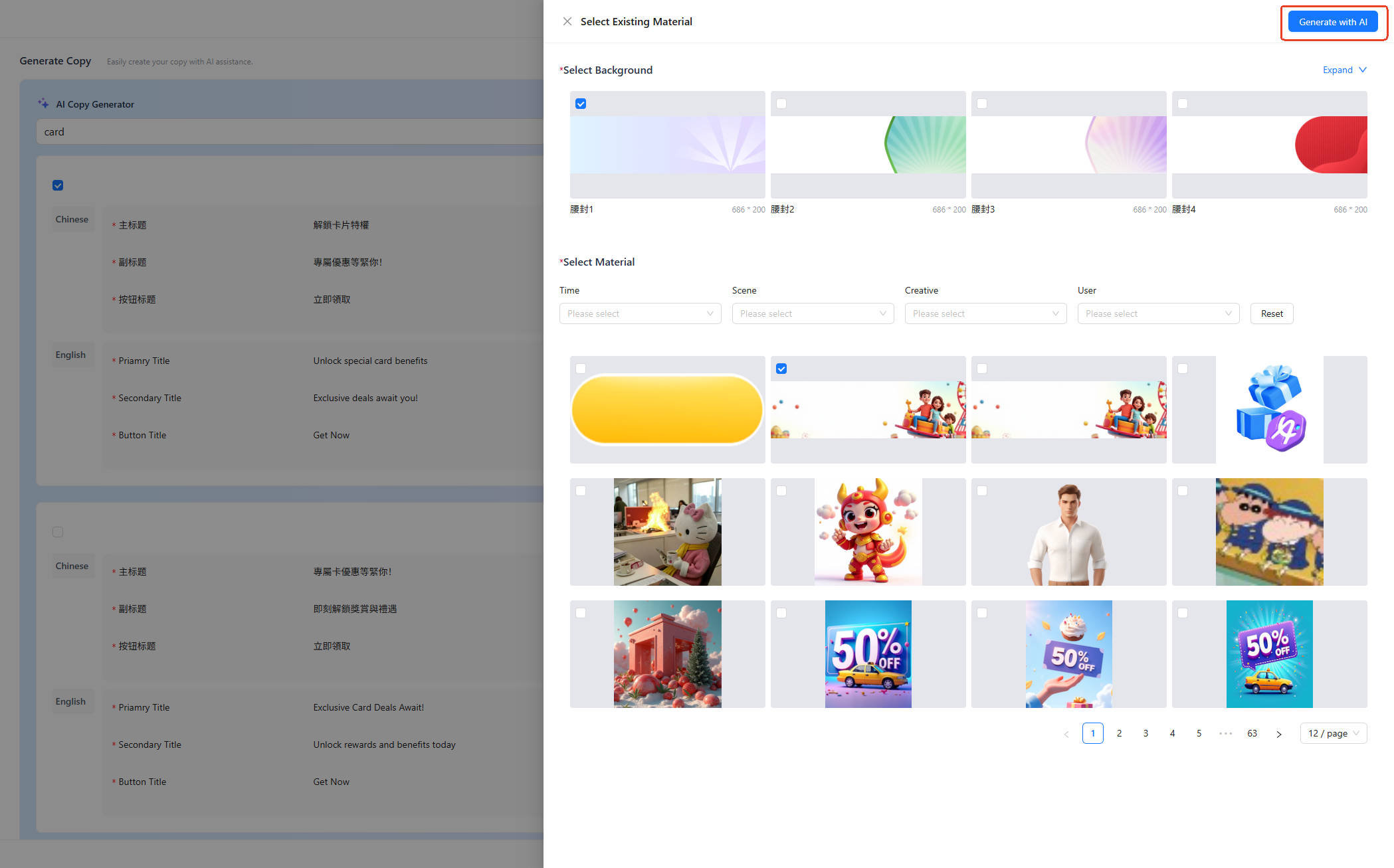Pick the yellow pill button material

tap(667, 410)
